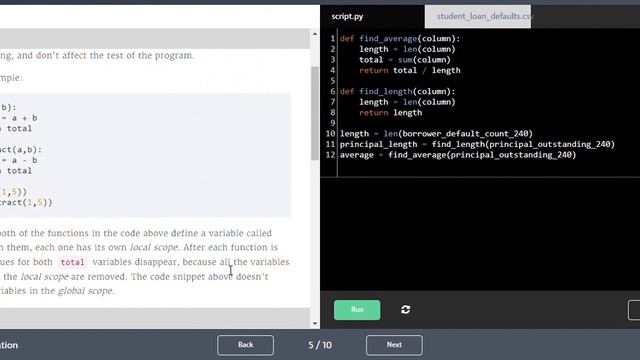The height and width of the screenshot is (360, 640).
Task: Go Back to the previous step
Action: tap(245, 345)
